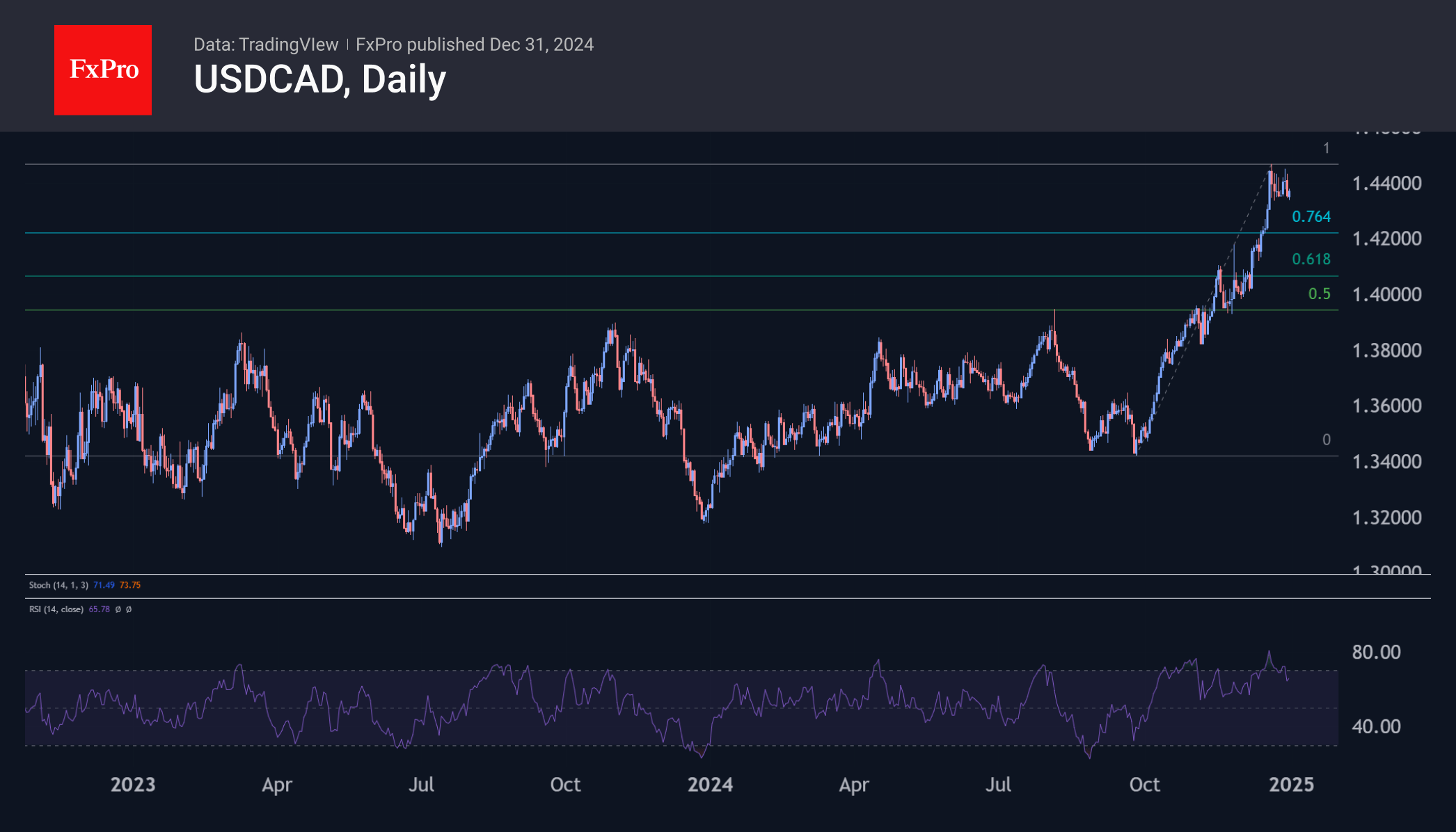Click the Data: TradingView source text
The image size is (1456, 832).
(265, 45)
